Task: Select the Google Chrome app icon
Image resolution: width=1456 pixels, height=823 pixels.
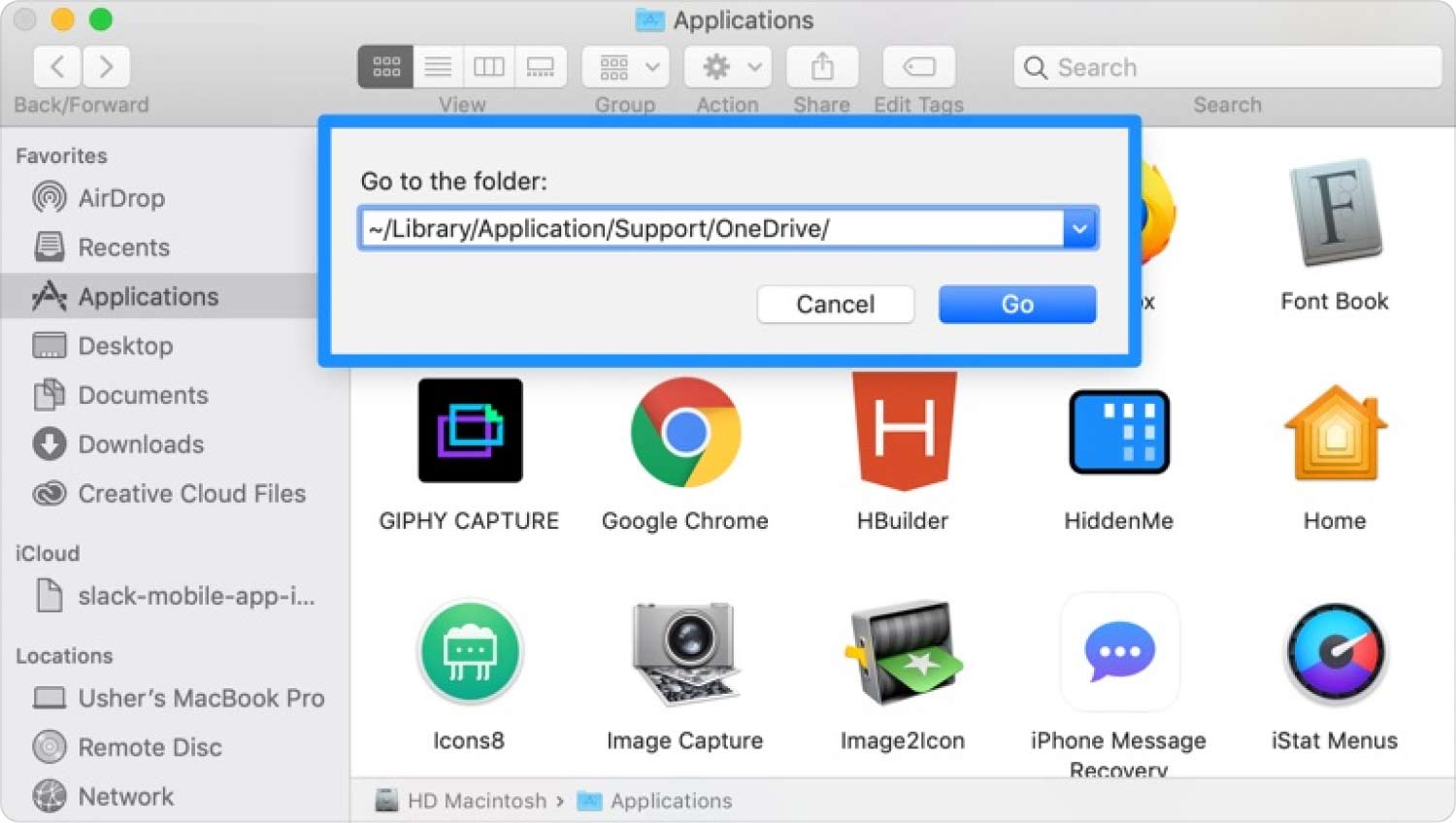Action: coord(685,432)
